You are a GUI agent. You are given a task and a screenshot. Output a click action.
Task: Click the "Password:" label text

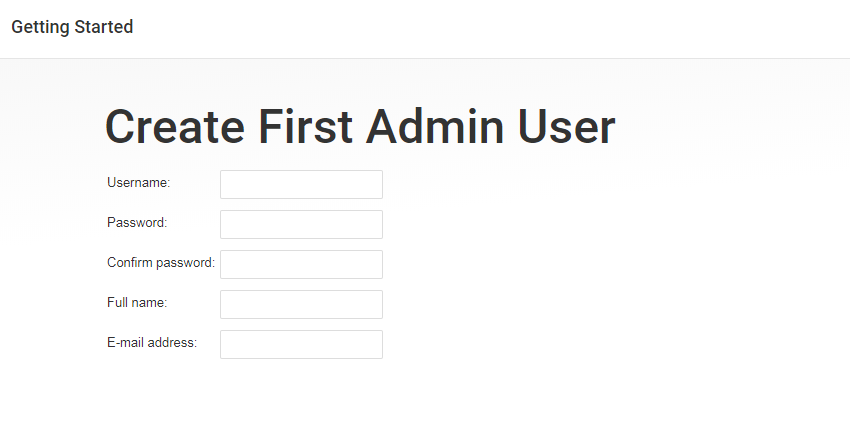tap(137, 223)
